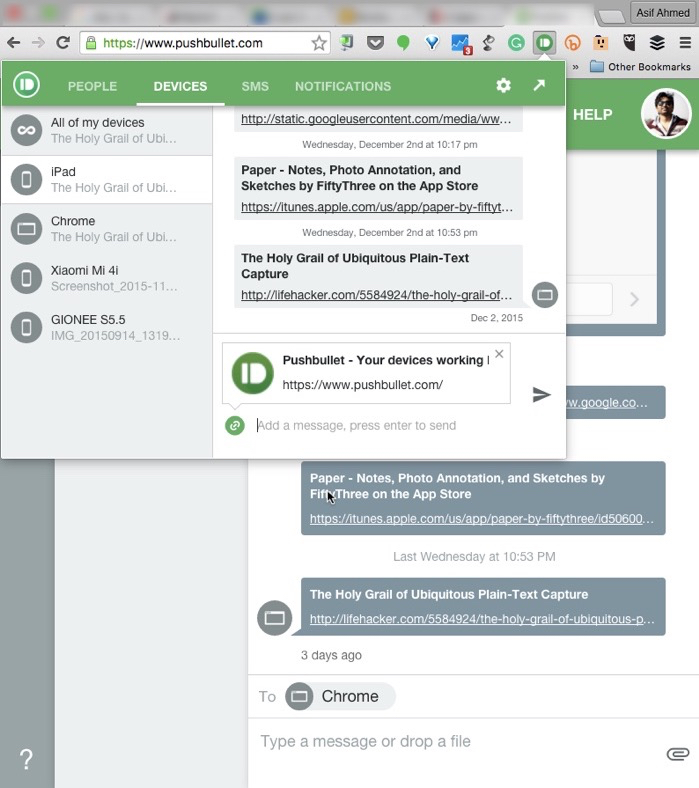This screenshot has width=699, height=788.
Task: Click the Chrome browser icon in device list
Action: [26, 229]
